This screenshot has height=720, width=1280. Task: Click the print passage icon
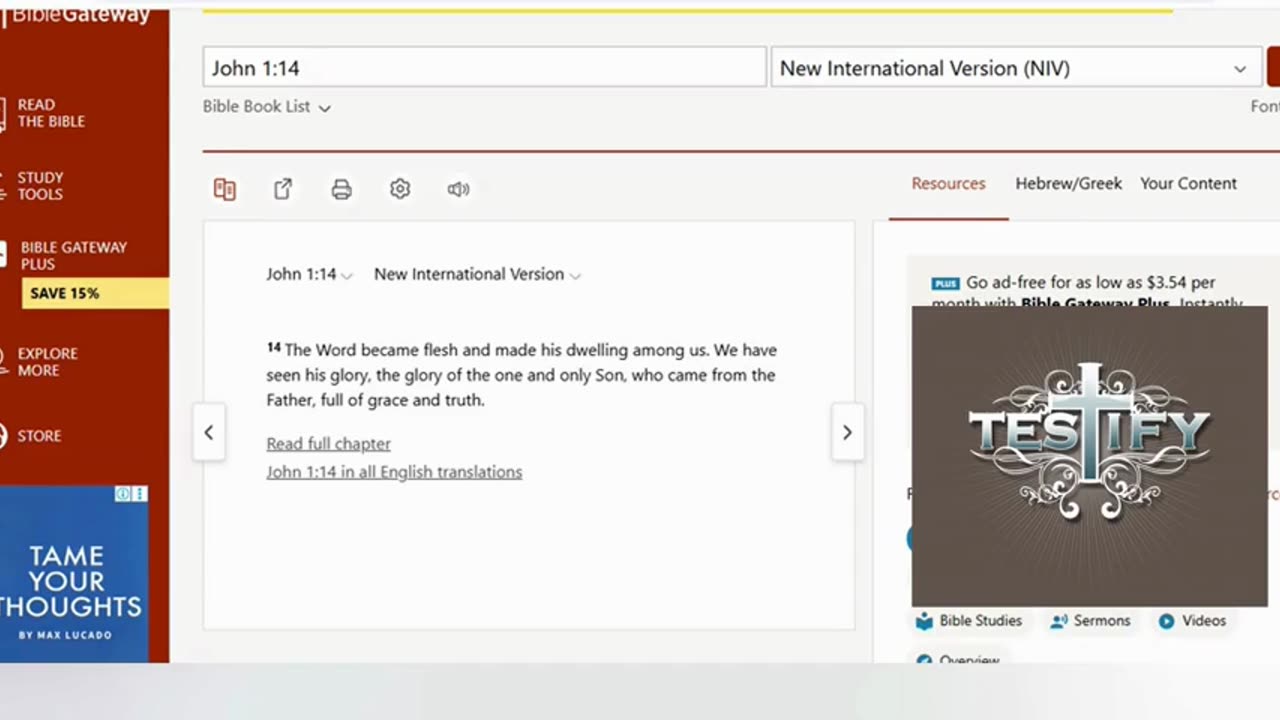point(342,189)
